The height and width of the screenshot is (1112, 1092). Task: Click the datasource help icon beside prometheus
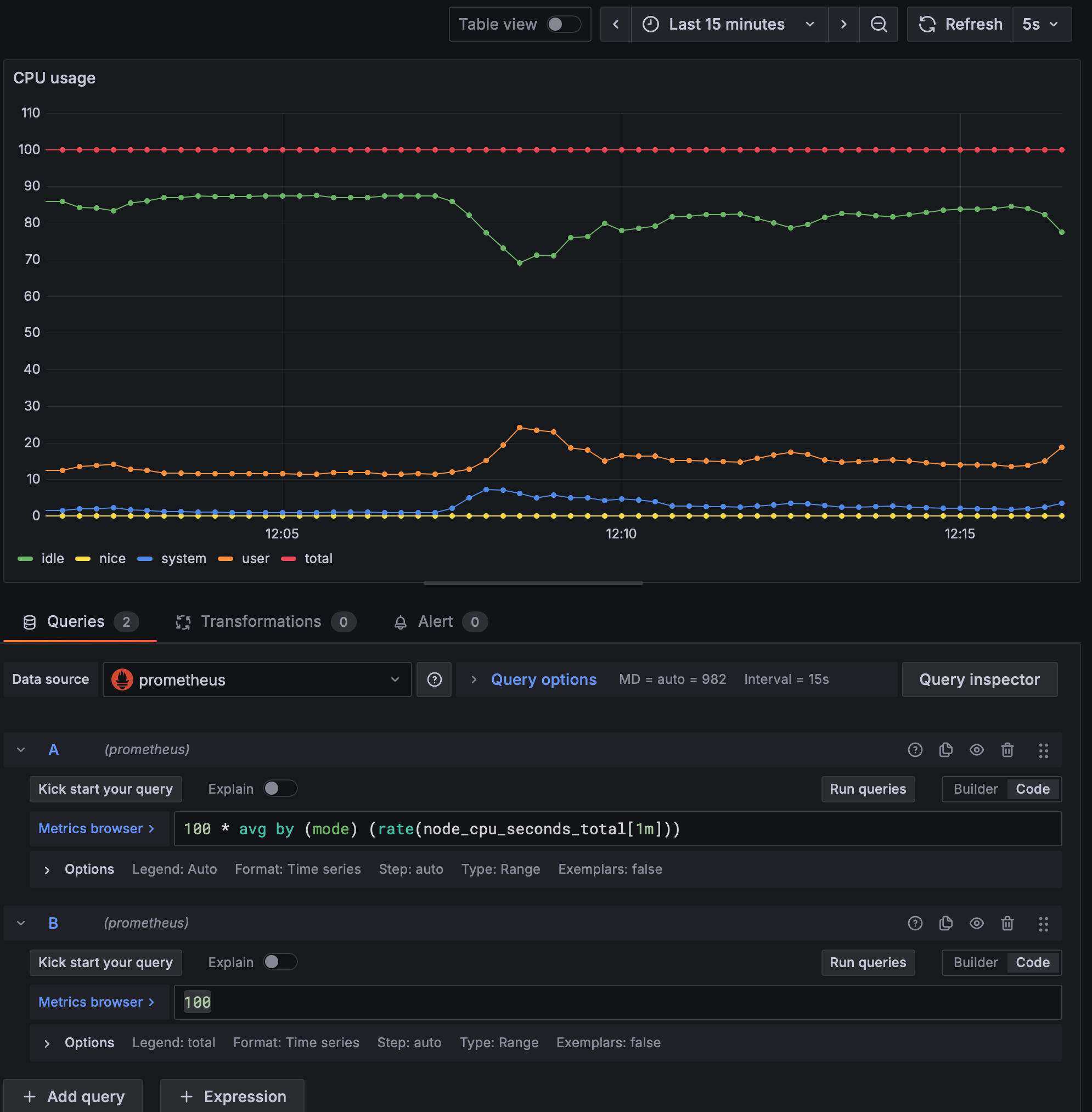[x=434, y=679]
